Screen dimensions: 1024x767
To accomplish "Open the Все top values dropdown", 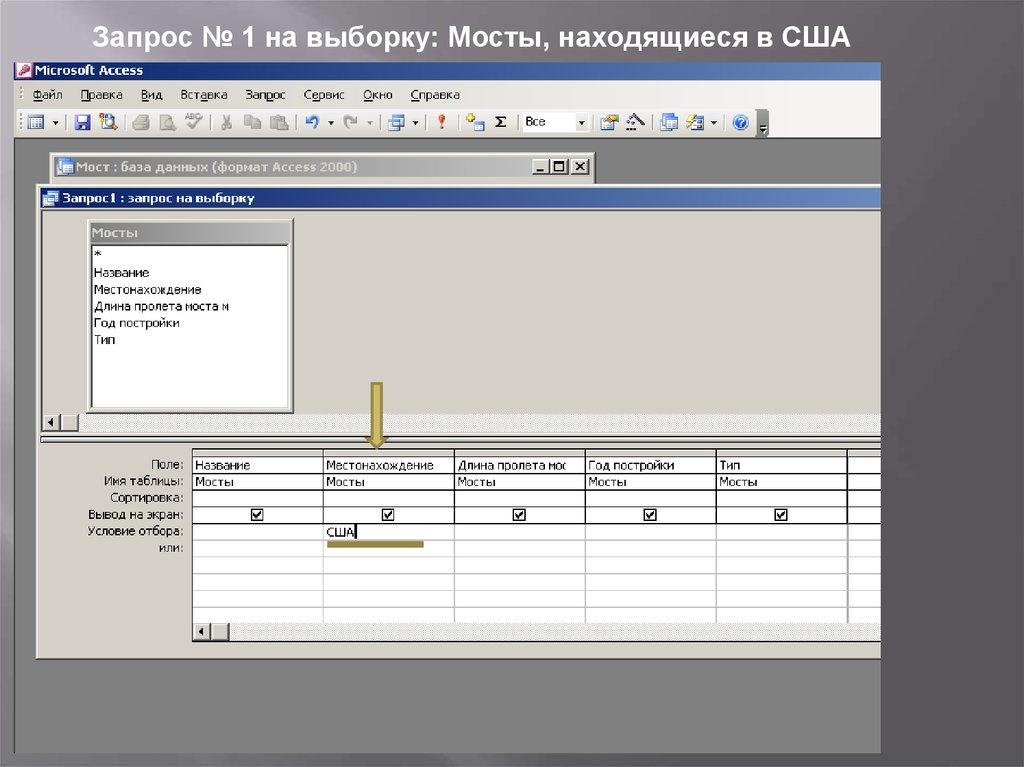I will click(x=581, y=122).
